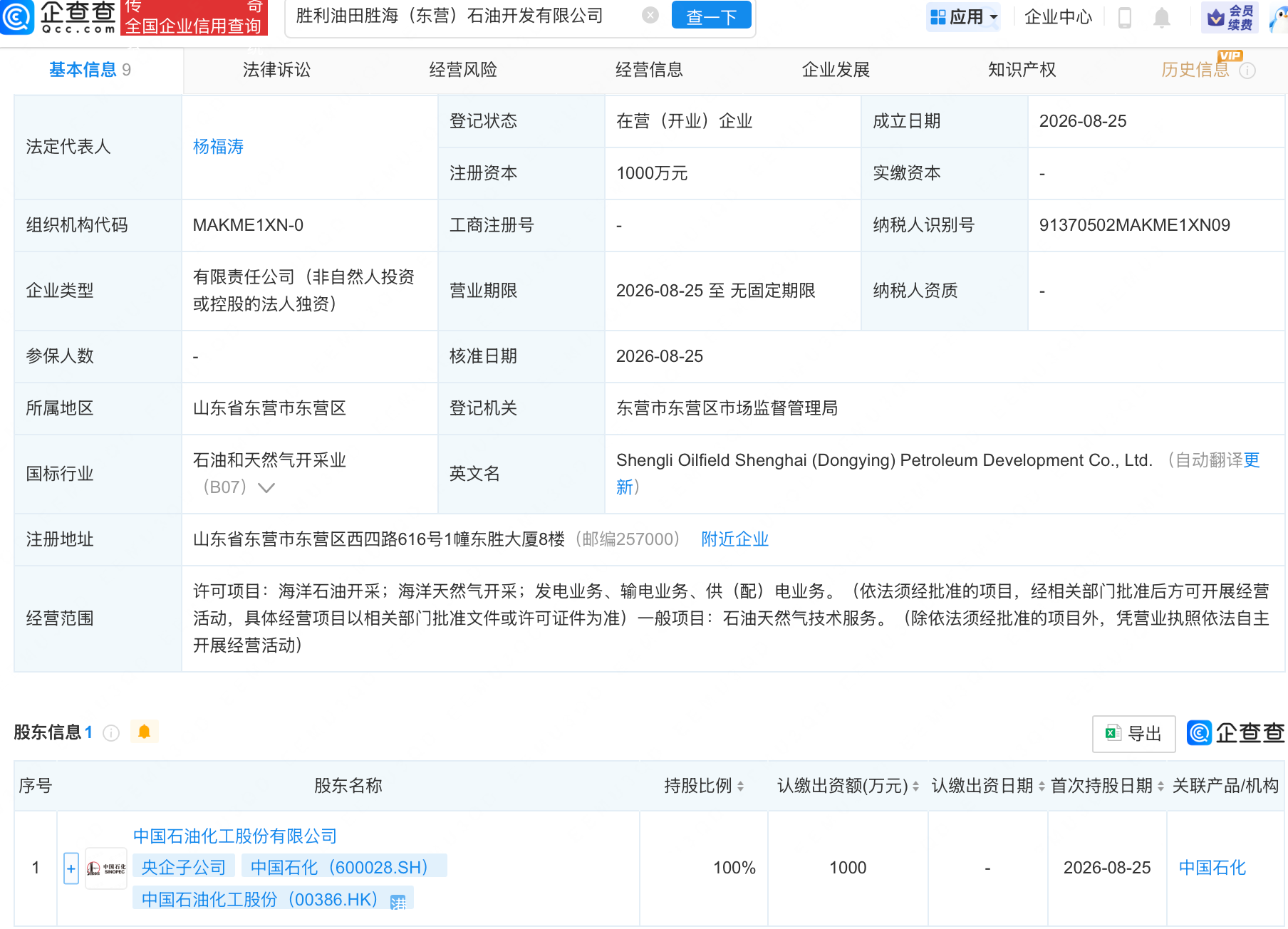Click the 100% shareholding value
The image size is (1288, 929).
click(734, 868)
